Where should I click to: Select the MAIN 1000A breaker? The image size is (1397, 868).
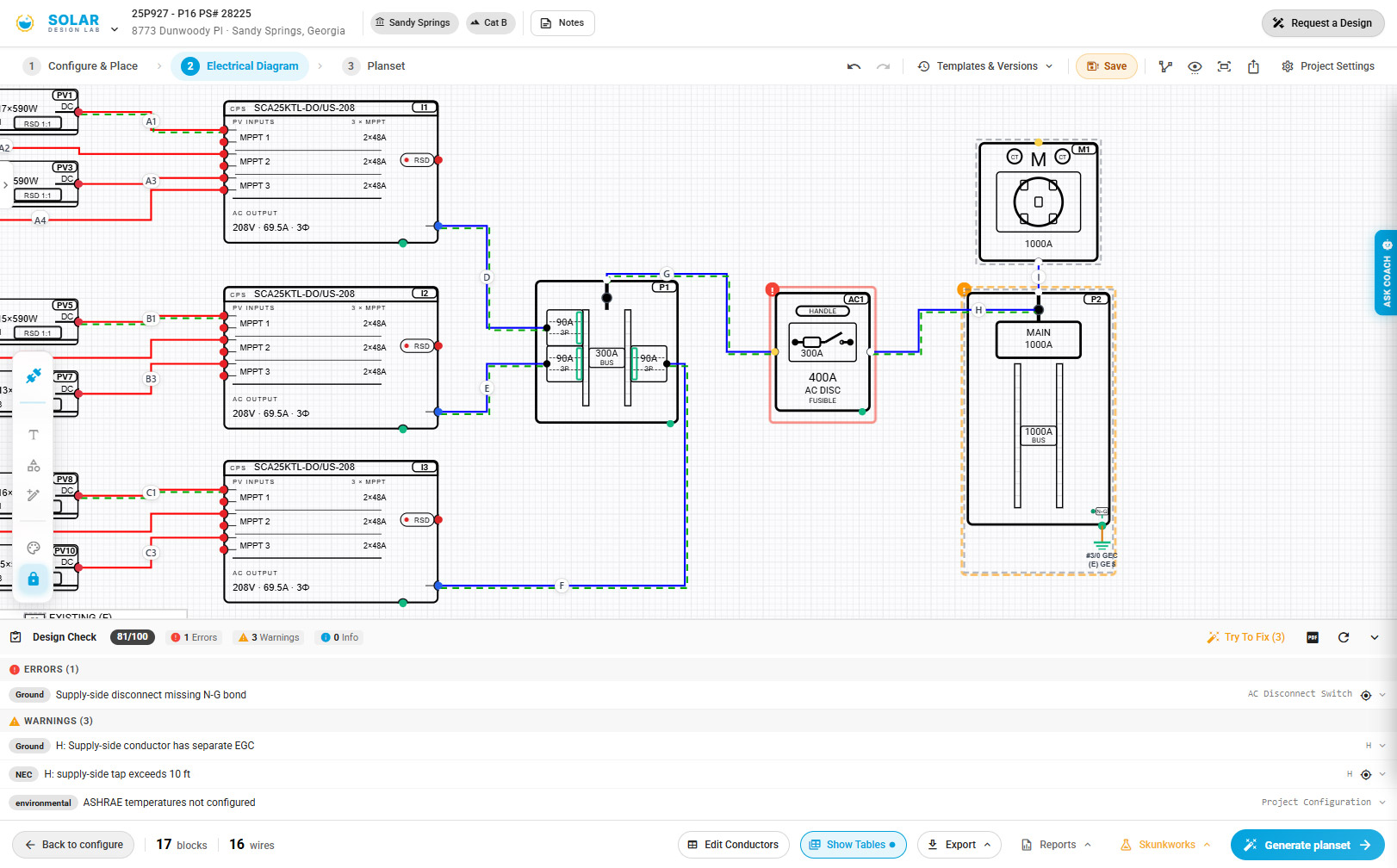(x=1038, y=339)
